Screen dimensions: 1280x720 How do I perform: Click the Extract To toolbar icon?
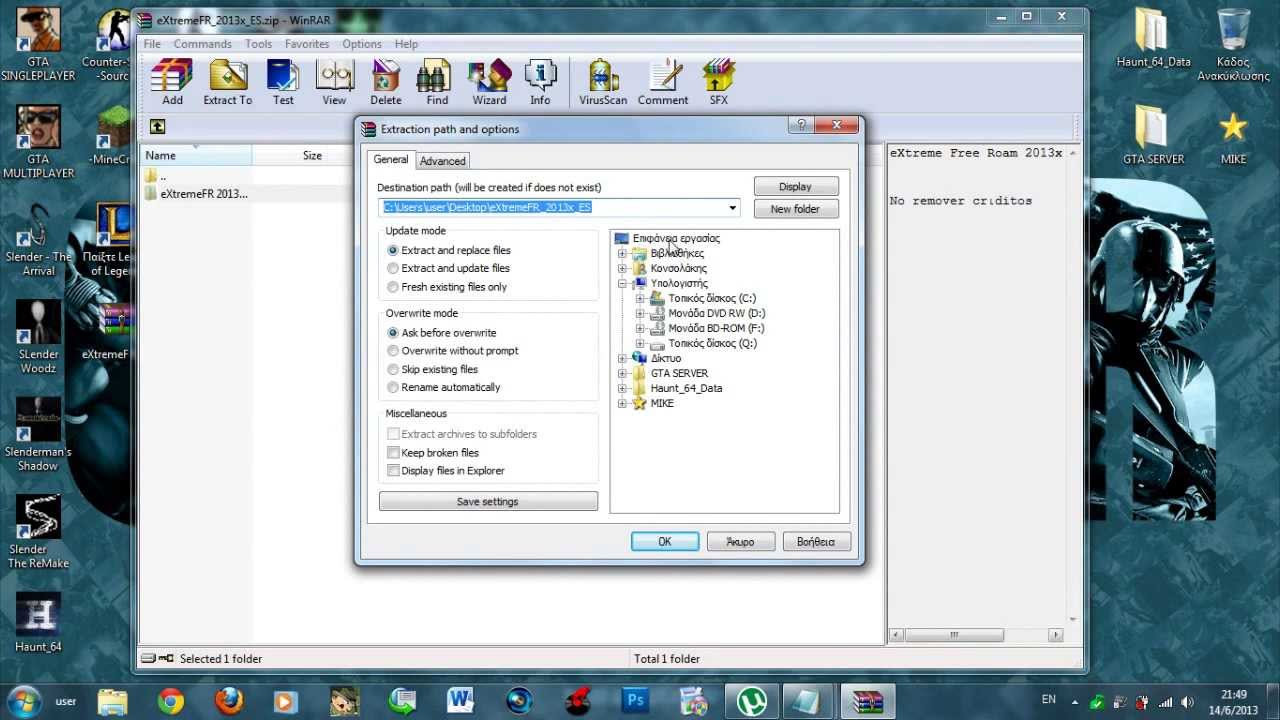point(228,82)
